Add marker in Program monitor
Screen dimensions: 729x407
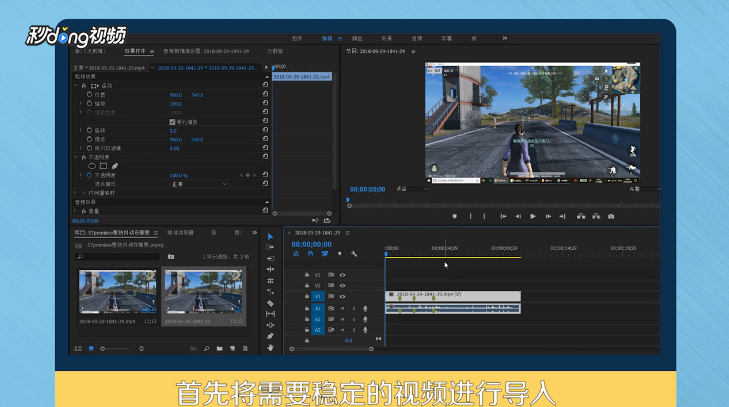[x=455, y=216]
